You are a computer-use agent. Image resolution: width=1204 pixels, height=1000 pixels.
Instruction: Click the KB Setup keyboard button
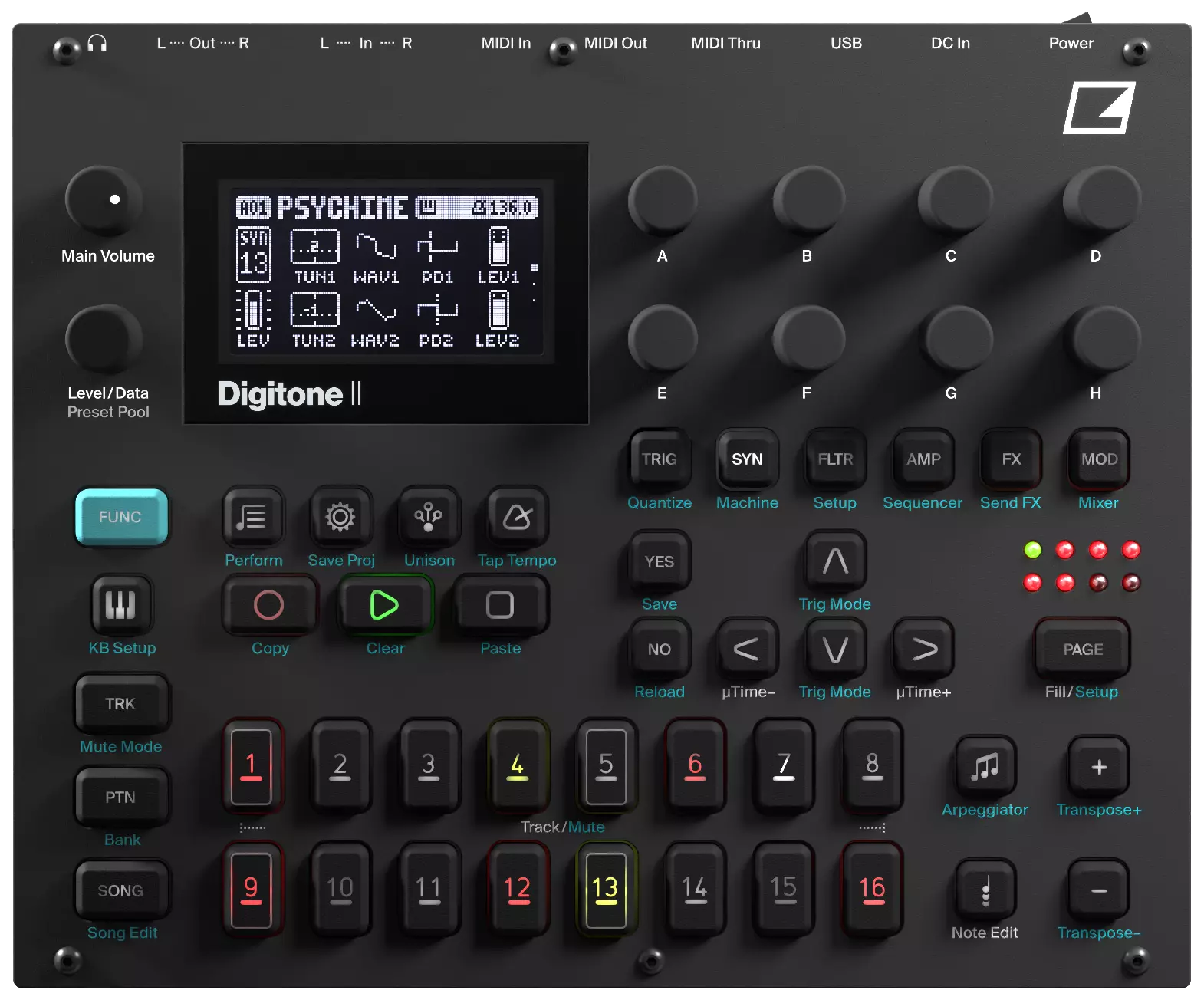click(x=121, y=604)
